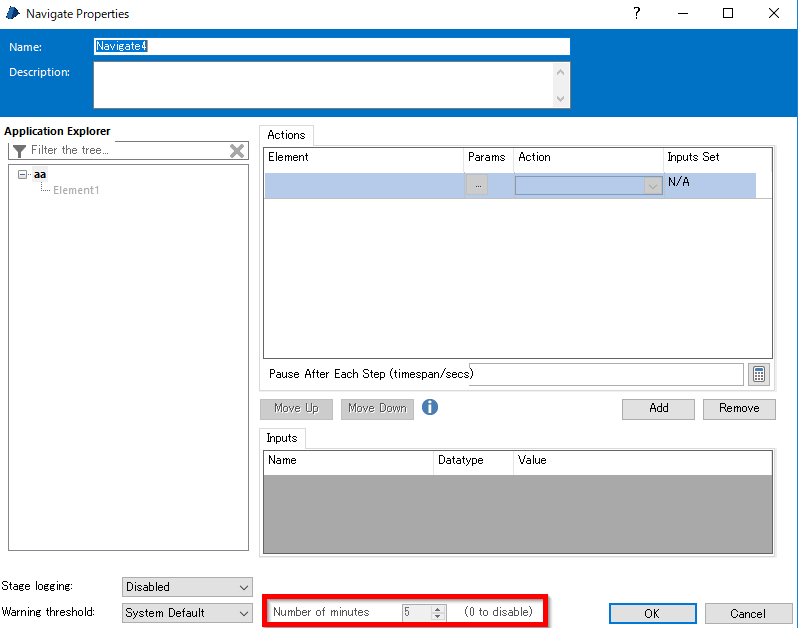Screen dimensions: 798x628
Task: Click the help question mark button
Action: (x=637, y=14)
